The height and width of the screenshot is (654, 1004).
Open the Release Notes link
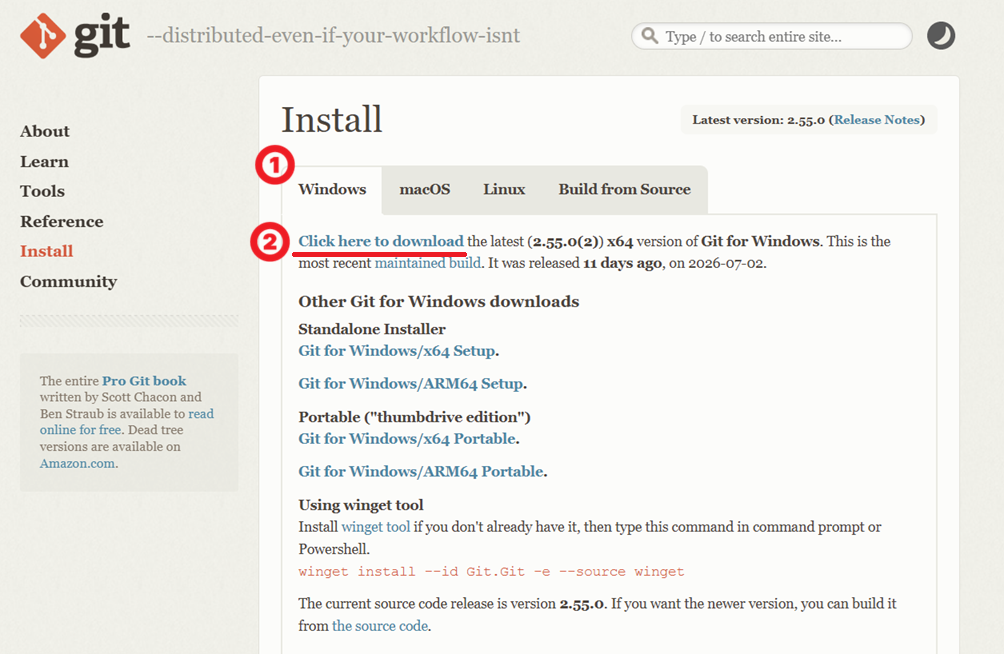point(877,120)
